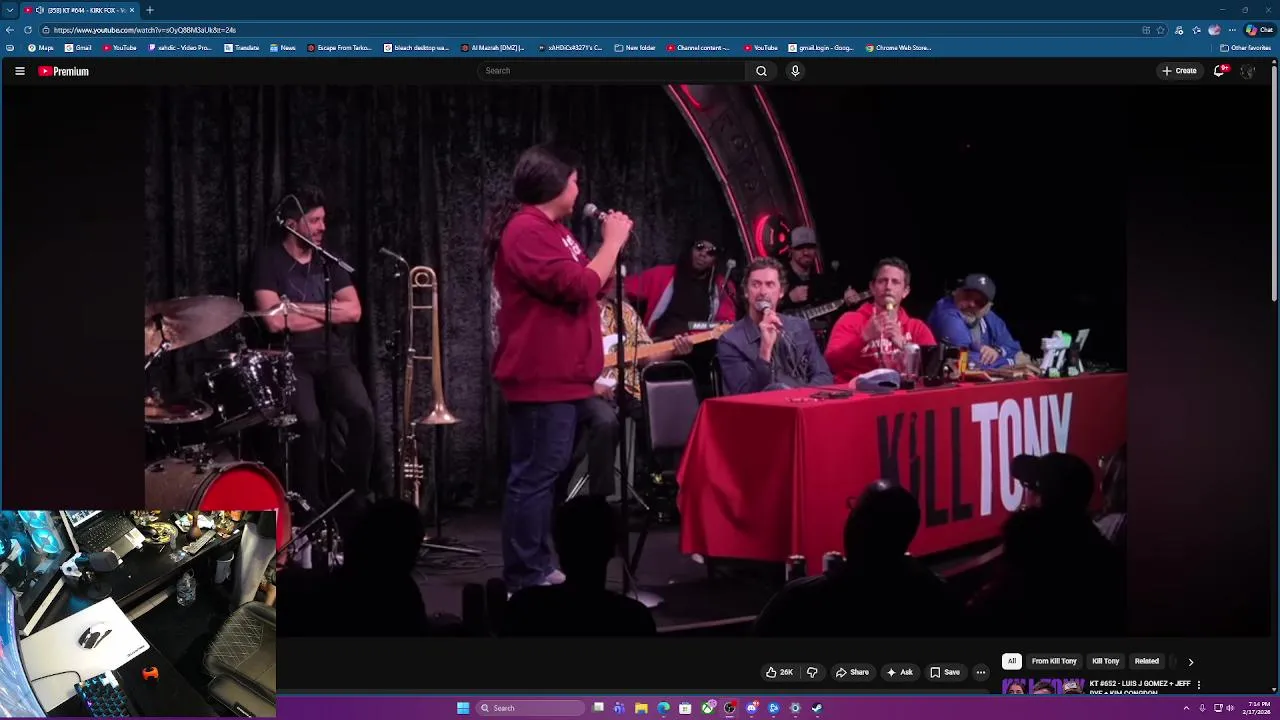Image resolution: width=1280 pixels, height=720 pixels.
Task: Reload the page with refresh icon
Action: 28,30
